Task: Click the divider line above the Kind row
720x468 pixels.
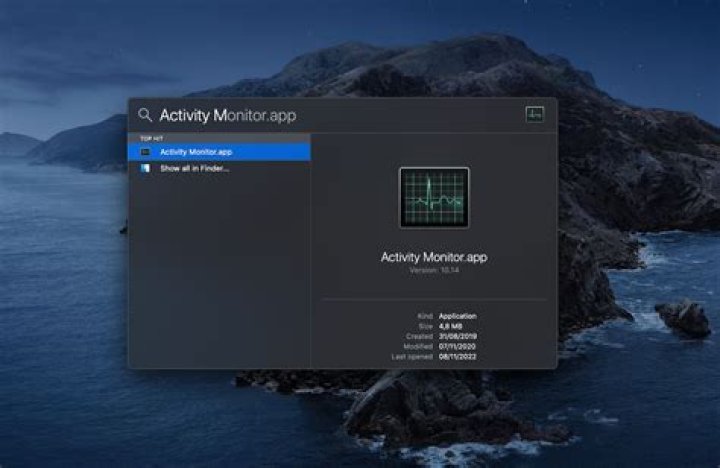Action: (x=433, y=299)
